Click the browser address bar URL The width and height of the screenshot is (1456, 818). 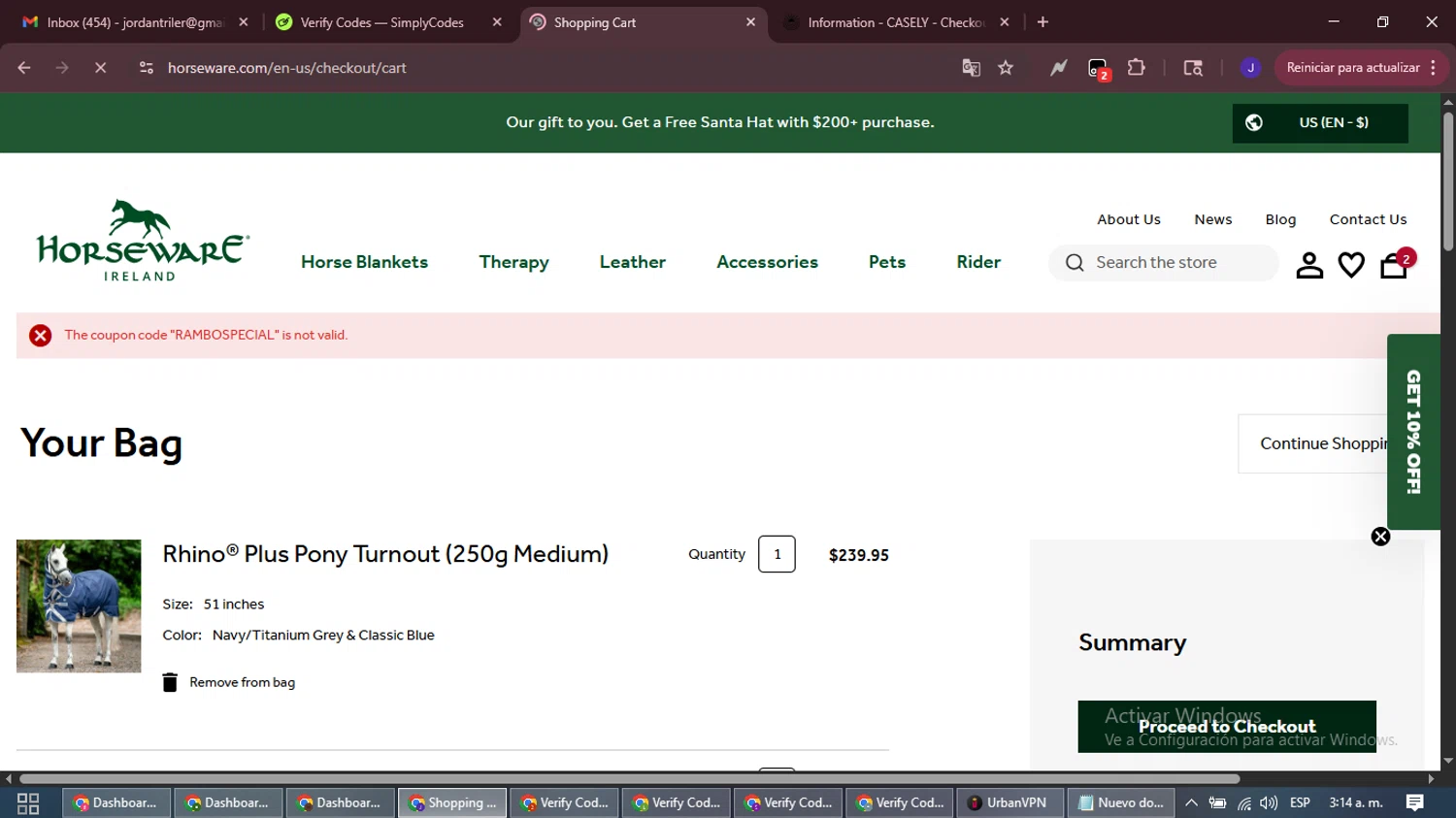click(x=287, y=68)
